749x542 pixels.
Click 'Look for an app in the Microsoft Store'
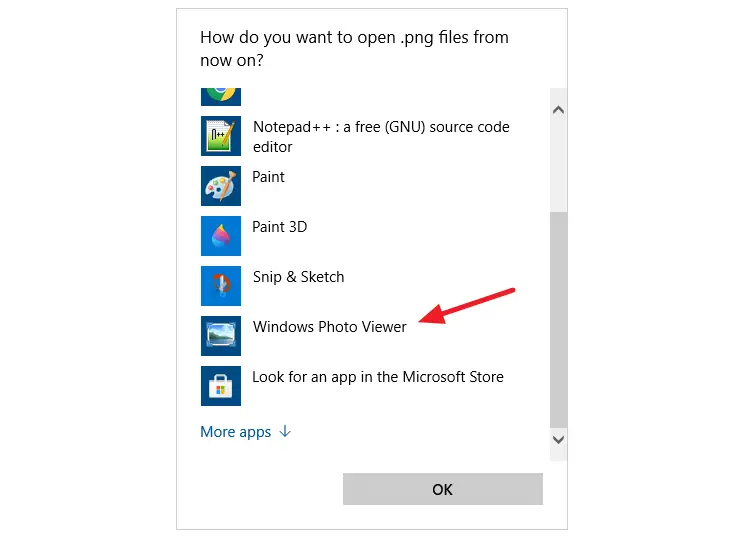coord(378,377)
